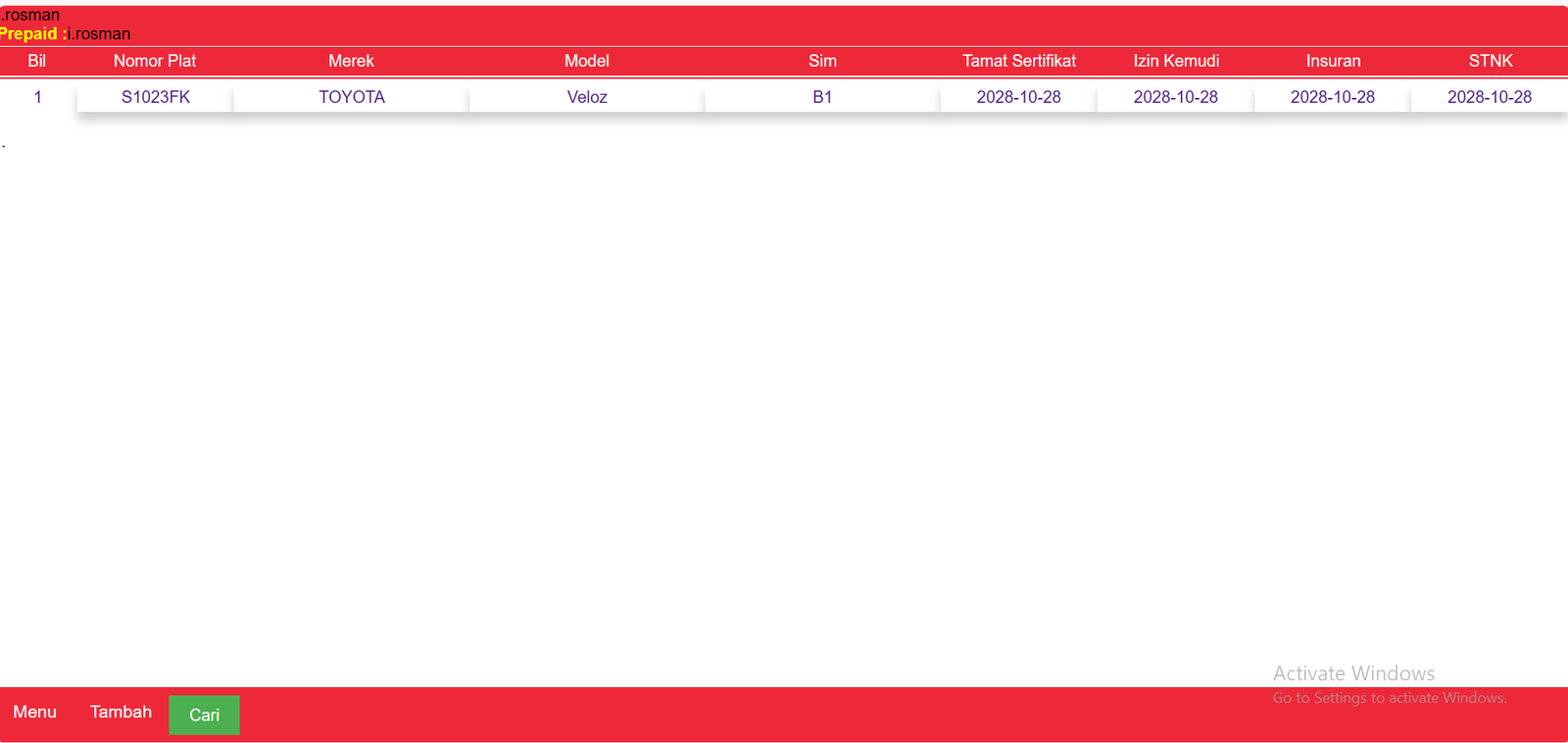Select the Merek column header
This screenshot has width=1568, height=743.
click(351, 61)
